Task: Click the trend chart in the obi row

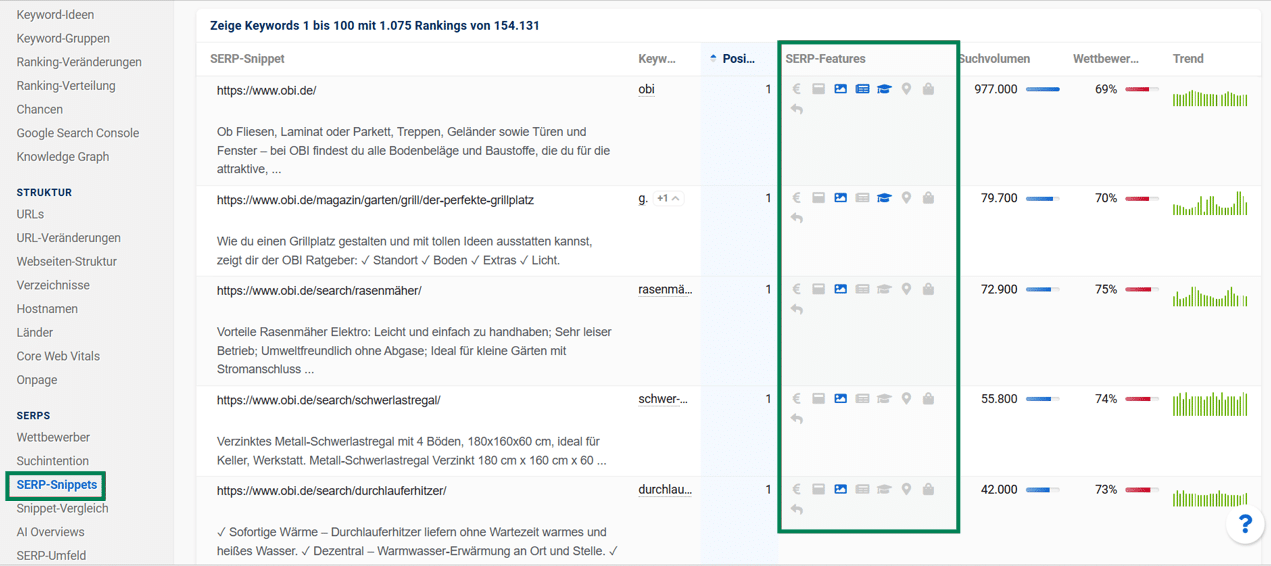Action: (1210, 98)
